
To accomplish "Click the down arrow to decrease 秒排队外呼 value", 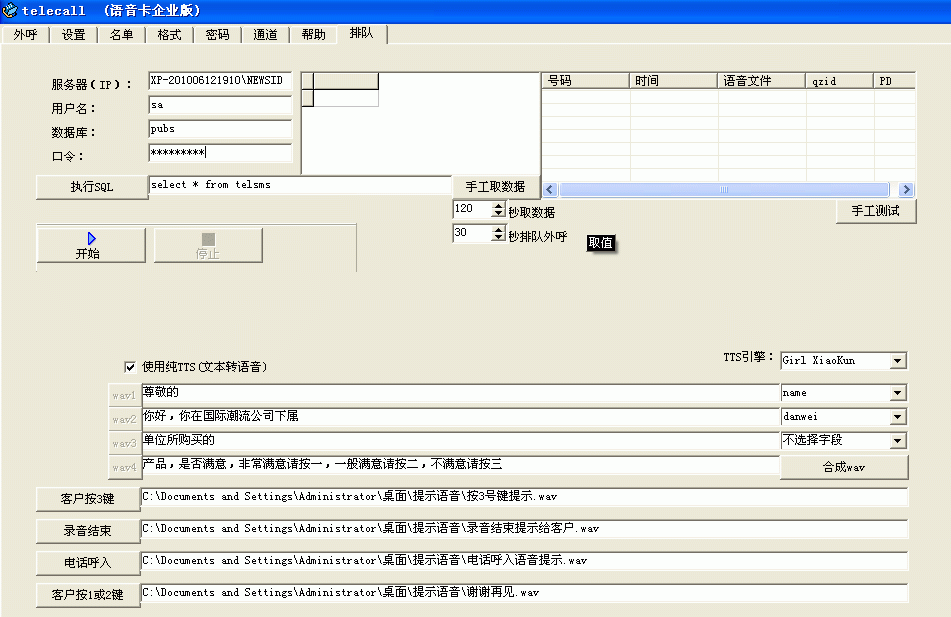I will click(497, 238).
